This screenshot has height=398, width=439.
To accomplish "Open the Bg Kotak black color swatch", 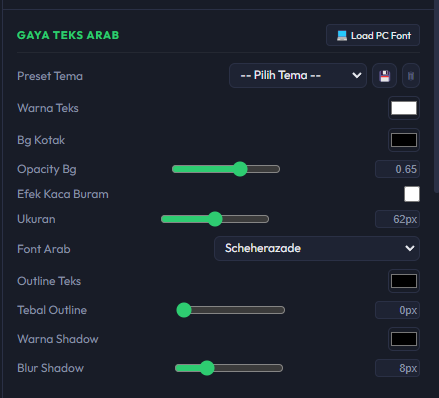I will tap(404, 140).
